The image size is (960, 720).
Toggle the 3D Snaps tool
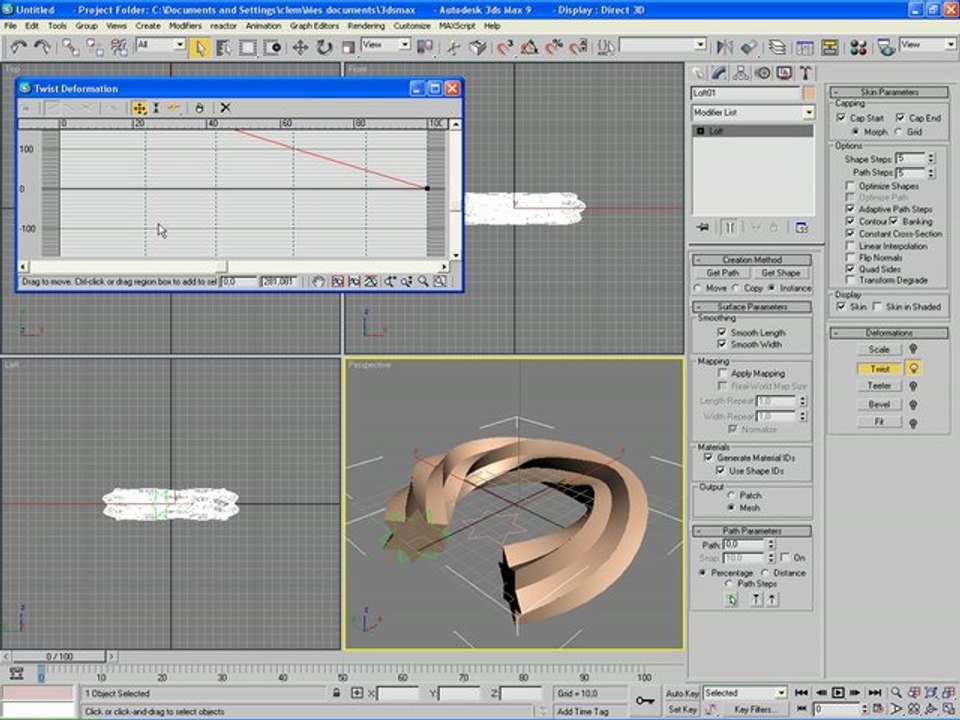(504, 47)
